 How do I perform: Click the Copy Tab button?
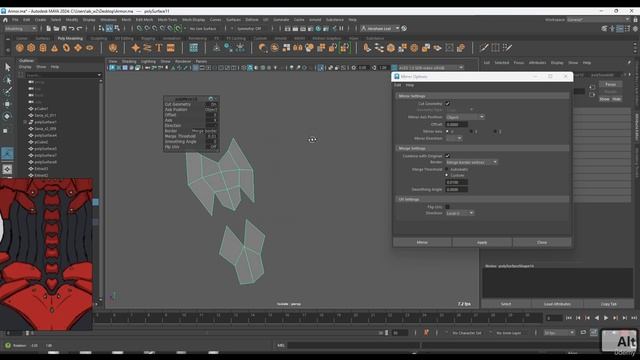click(609, 304)
